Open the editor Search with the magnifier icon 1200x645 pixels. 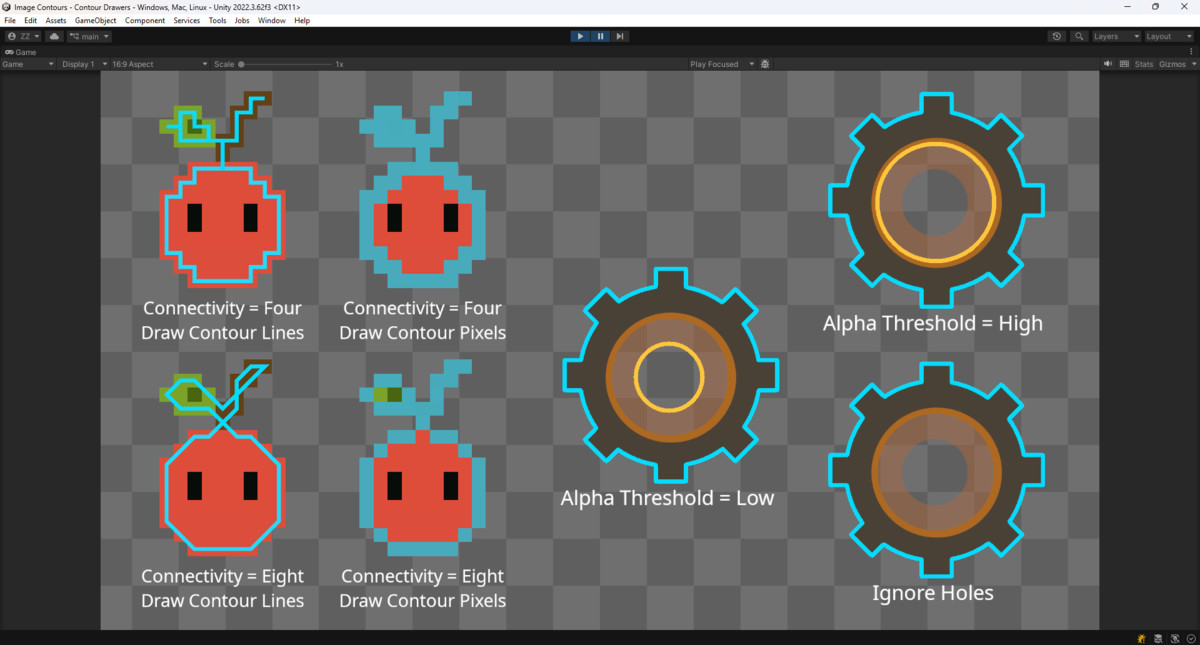coord(1078,36)
